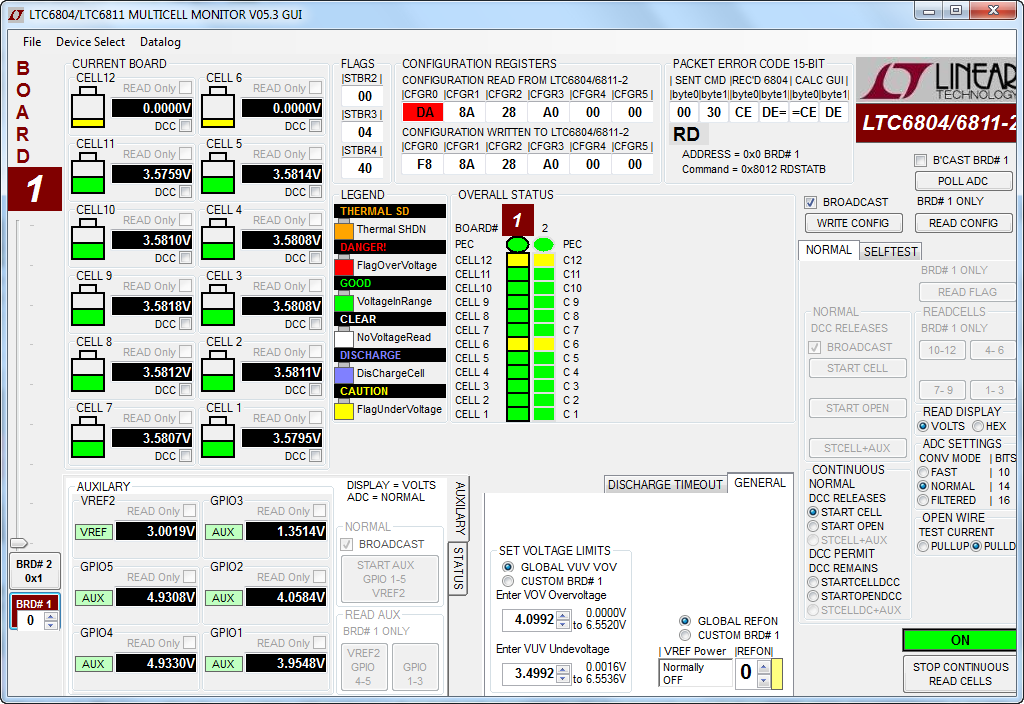Image resolution: width=1024 pixels, height=704 pixels.
Task: Toggle READ Only checkbox for CELL12
Action: 185,88
